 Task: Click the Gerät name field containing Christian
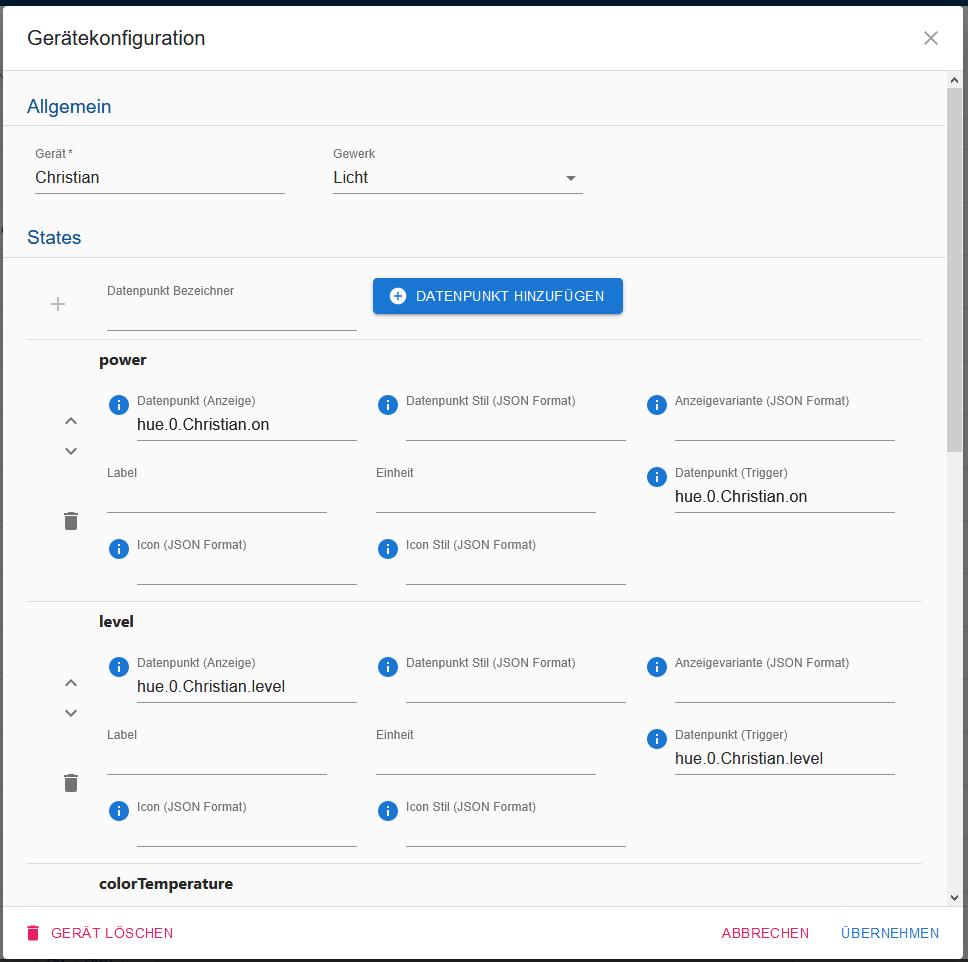[160, 178]
